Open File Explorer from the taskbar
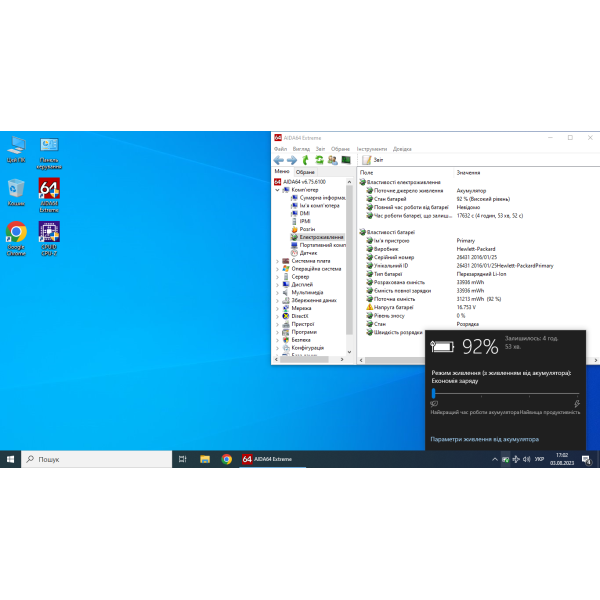 pos(205,459)
